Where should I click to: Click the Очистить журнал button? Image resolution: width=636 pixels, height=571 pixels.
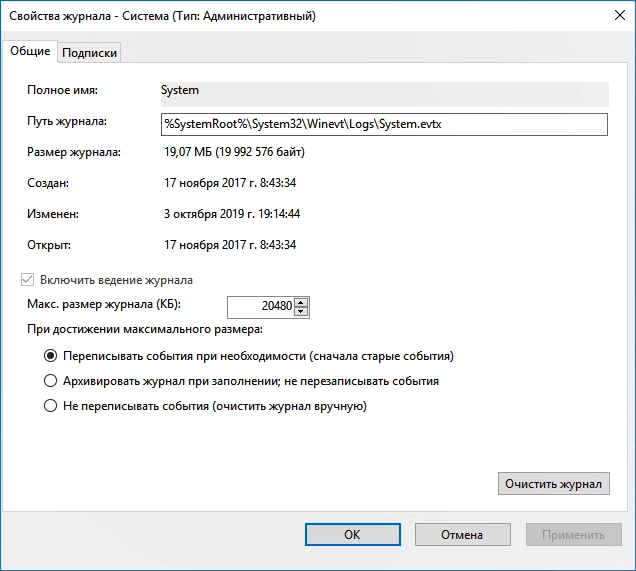click(554, 483)
